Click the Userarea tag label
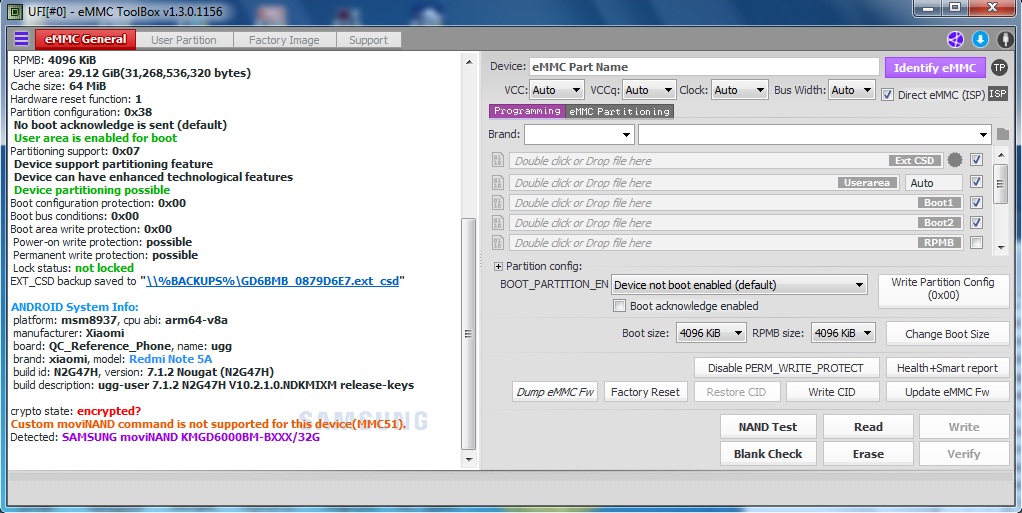This screenshot has width=1022, height=513. [x=867, y=183]
